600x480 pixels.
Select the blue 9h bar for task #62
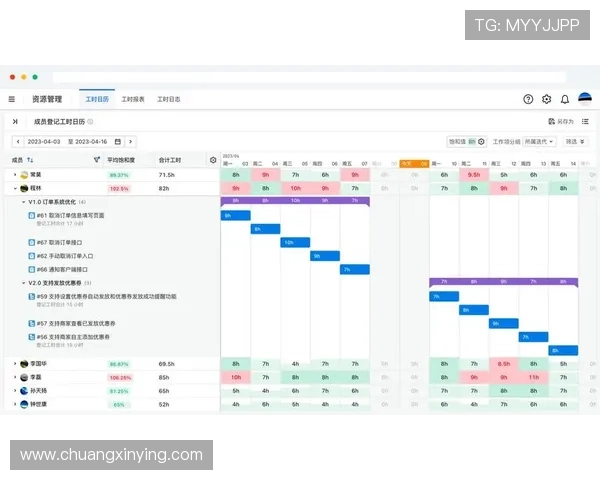click(x=325, y=256)
